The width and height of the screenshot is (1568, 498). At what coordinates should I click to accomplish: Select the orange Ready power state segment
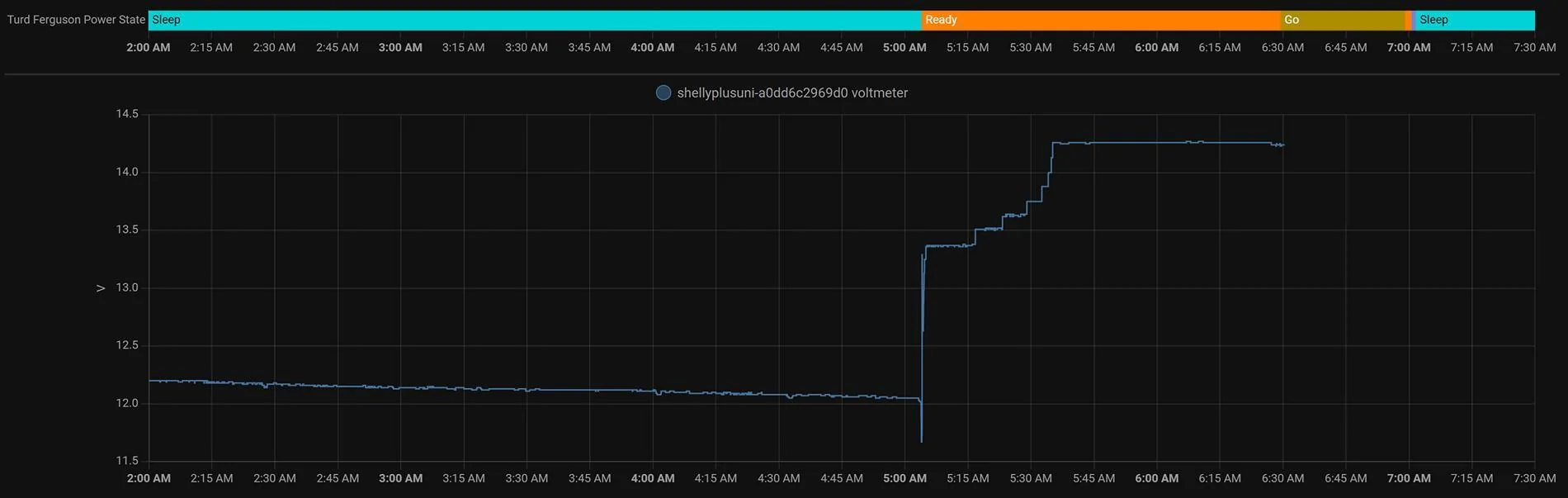point(1101,20)
